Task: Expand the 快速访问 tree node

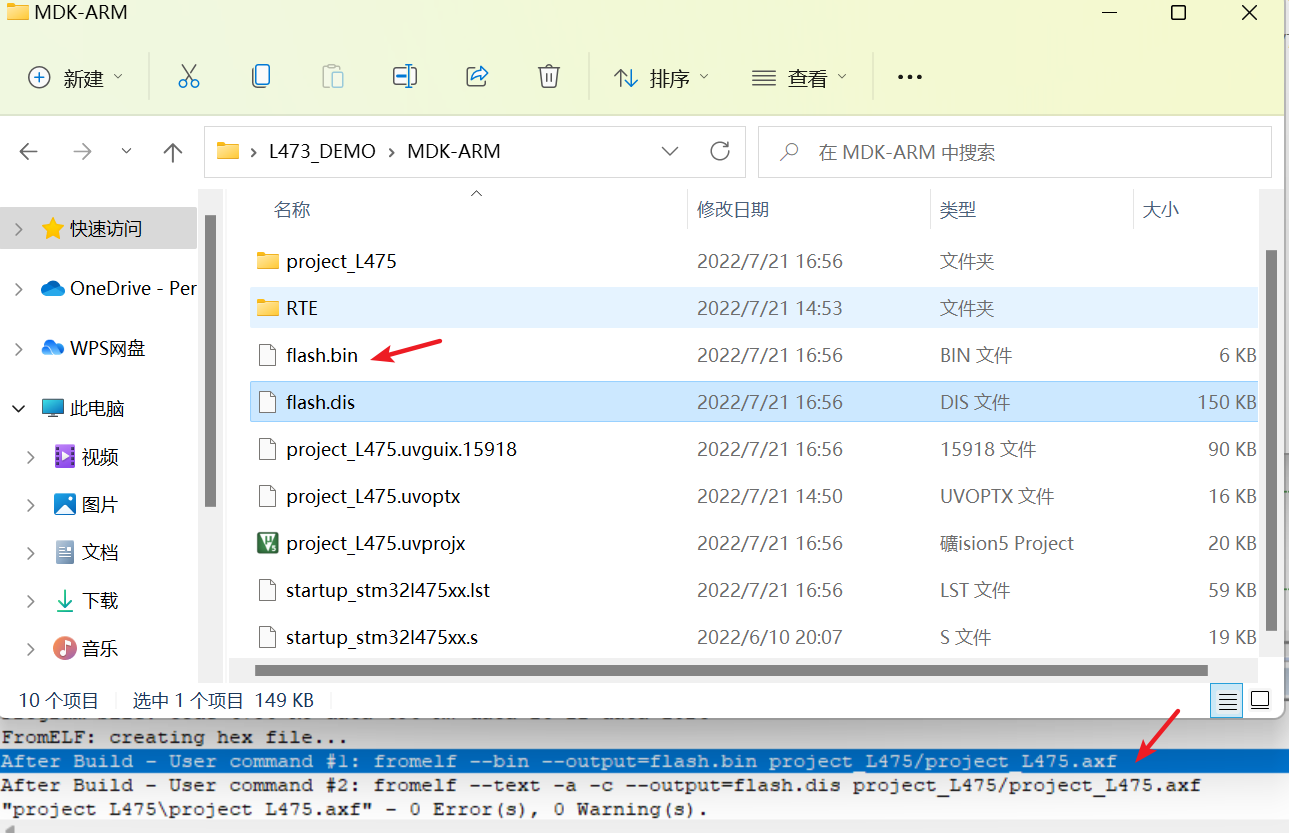Action: tap(18, 229)
